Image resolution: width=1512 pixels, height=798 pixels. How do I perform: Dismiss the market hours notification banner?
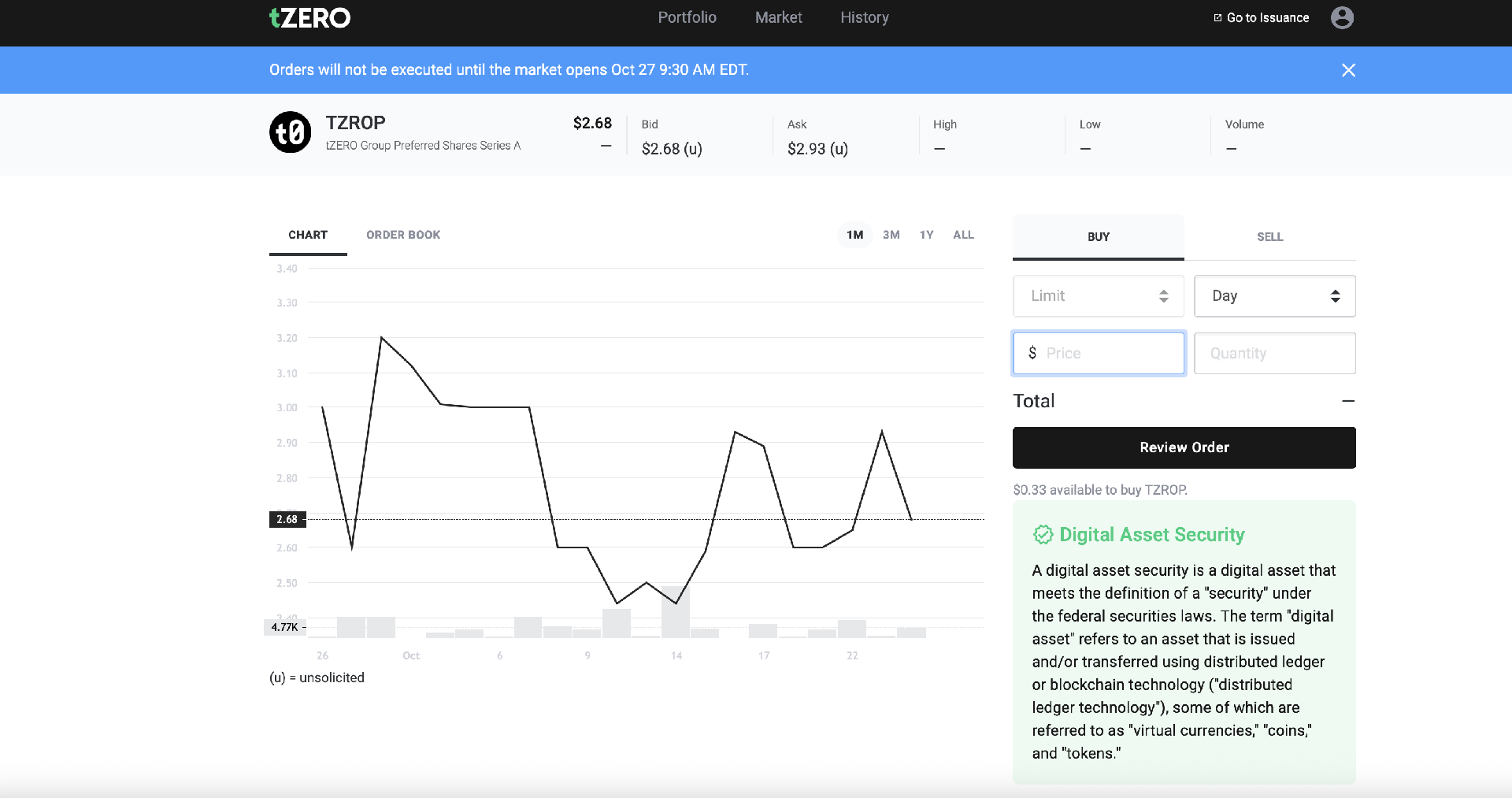(x=1348, y=70)
